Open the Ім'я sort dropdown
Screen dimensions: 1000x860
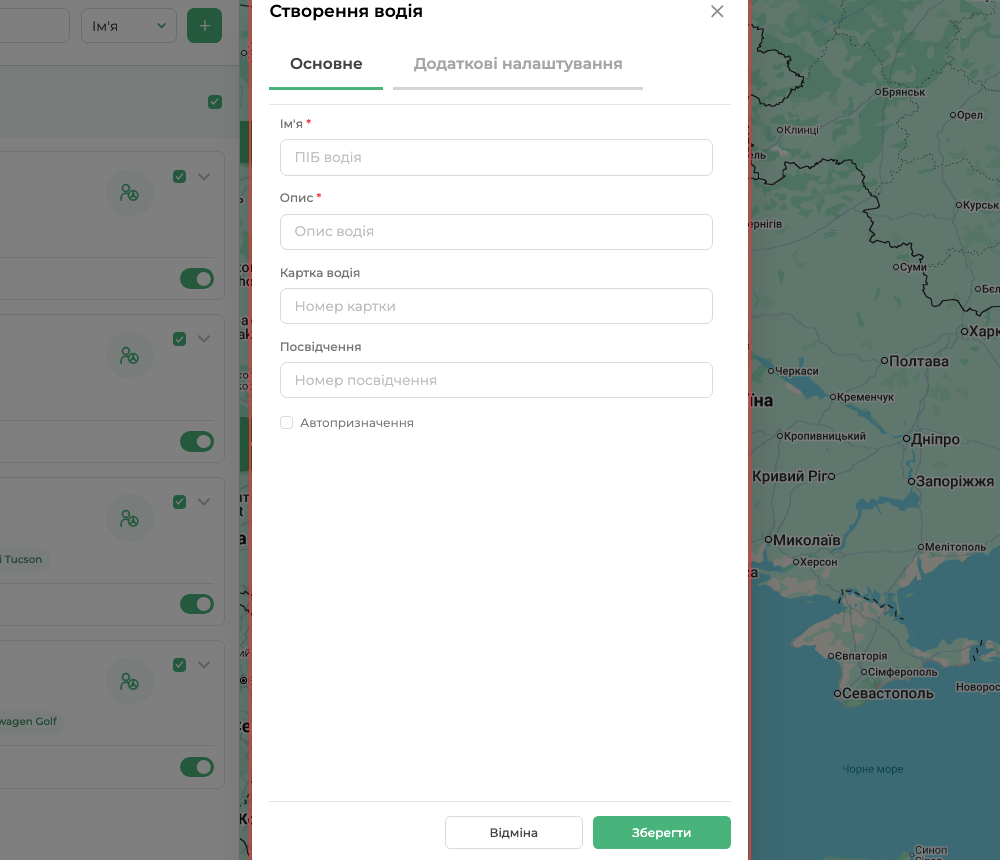(129, 26)
